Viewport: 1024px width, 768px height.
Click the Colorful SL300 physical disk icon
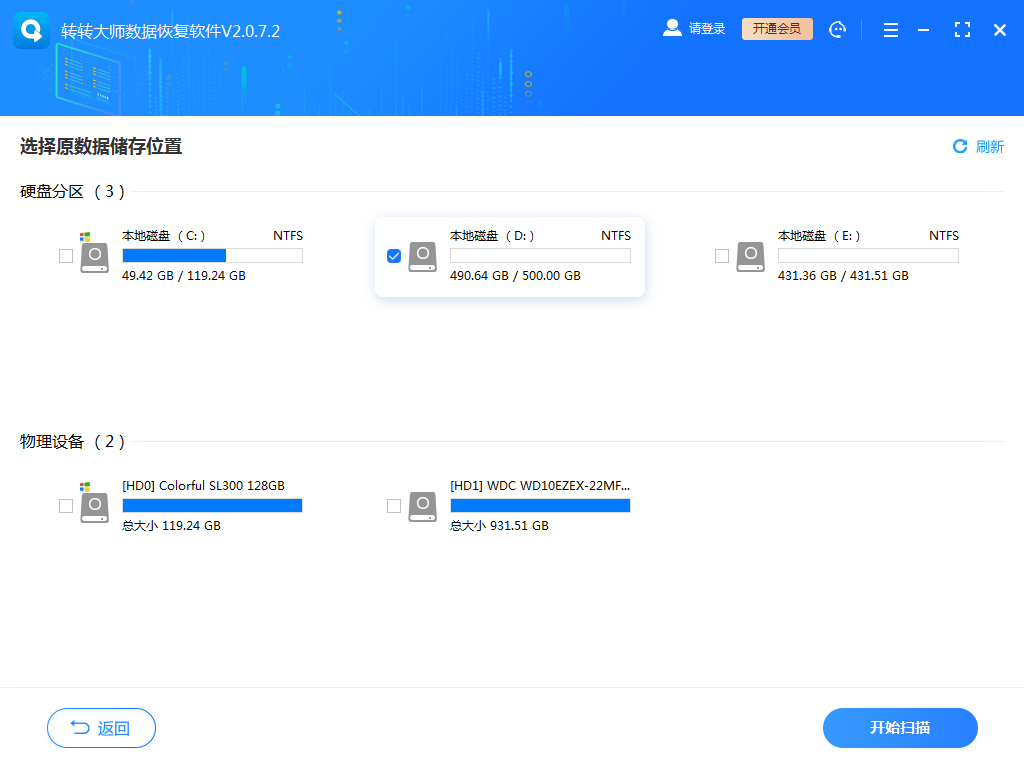coord(95,506)
